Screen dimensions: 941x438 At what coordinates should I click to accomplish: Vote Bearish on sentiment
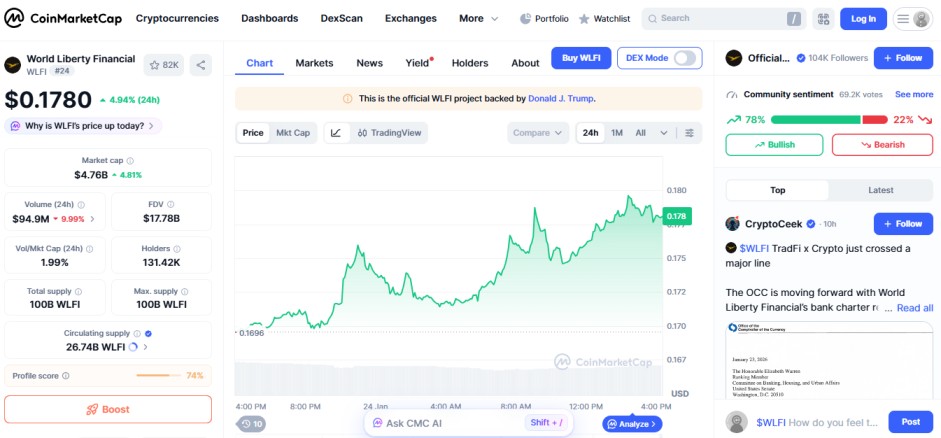click(x=882, y=145)
